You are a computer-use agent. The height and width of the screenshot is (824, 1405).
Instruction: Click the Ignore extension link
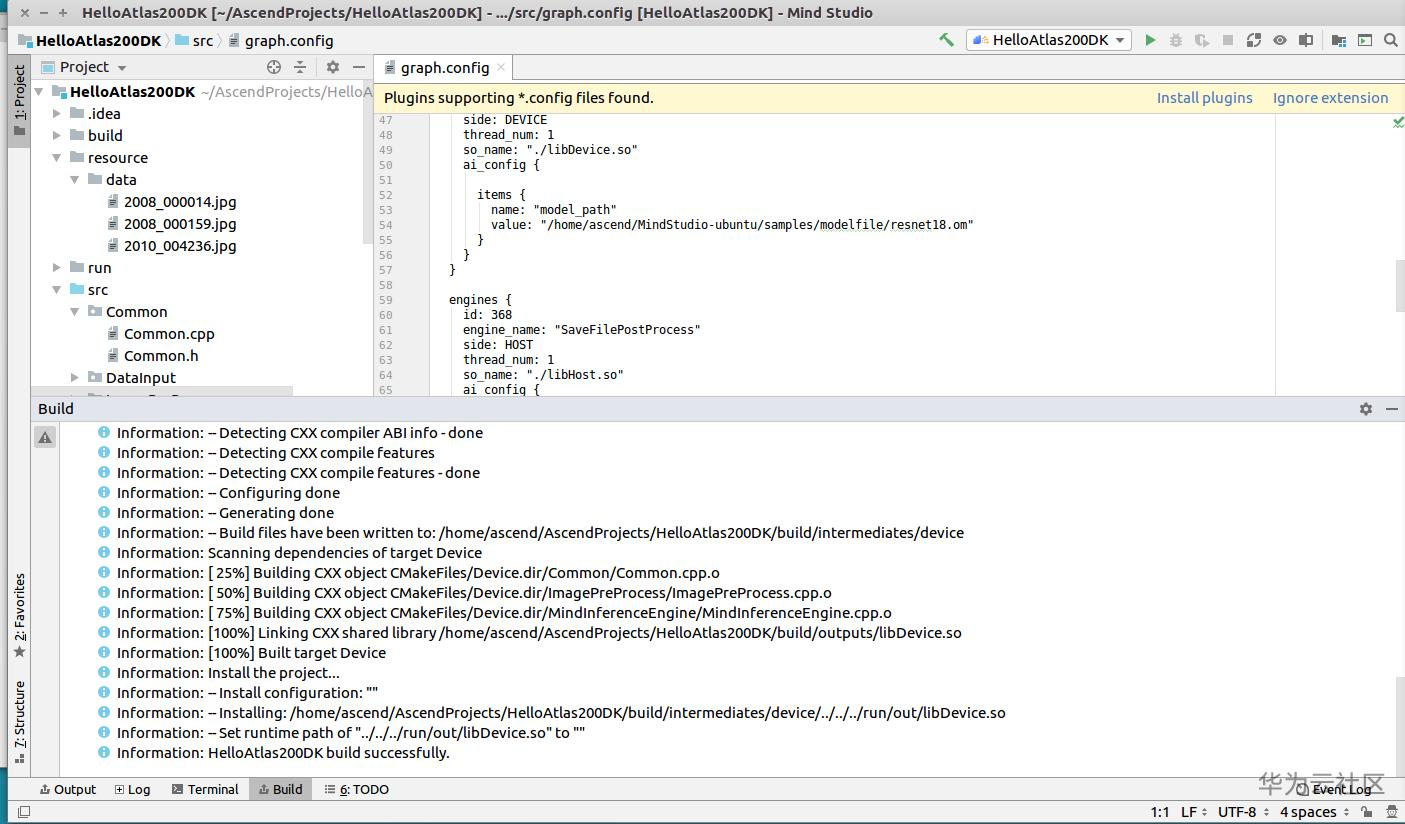(1330, 98)
